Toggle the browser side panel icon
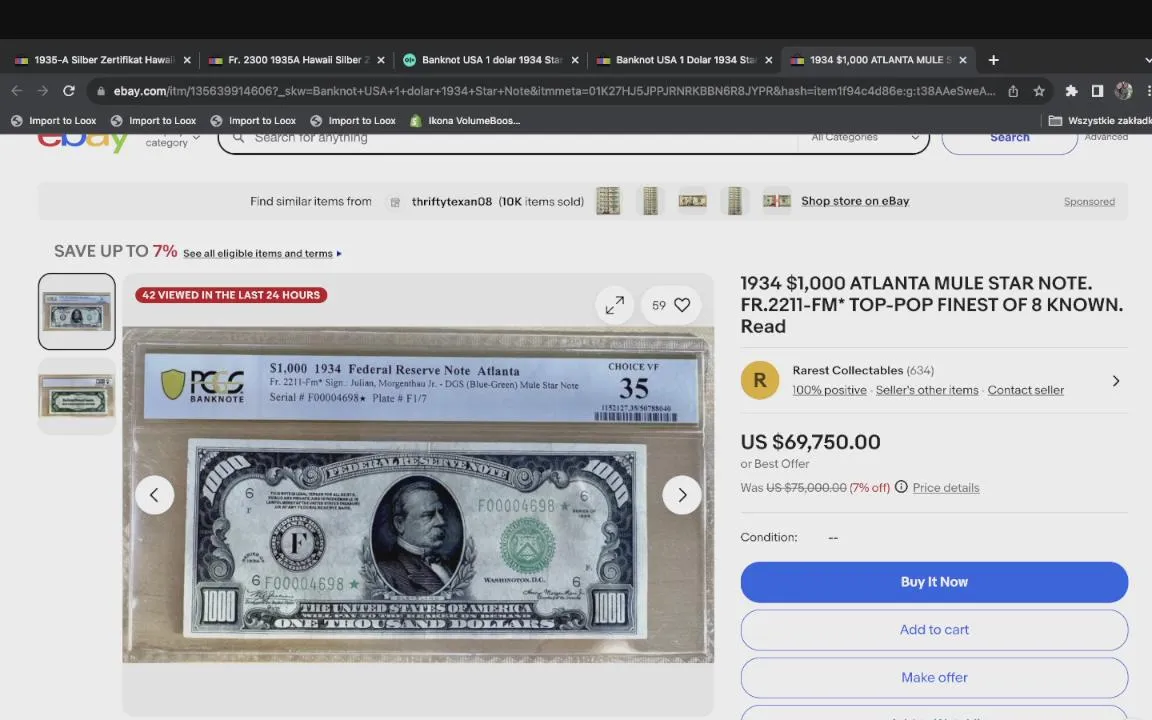 coord(1097,91)
